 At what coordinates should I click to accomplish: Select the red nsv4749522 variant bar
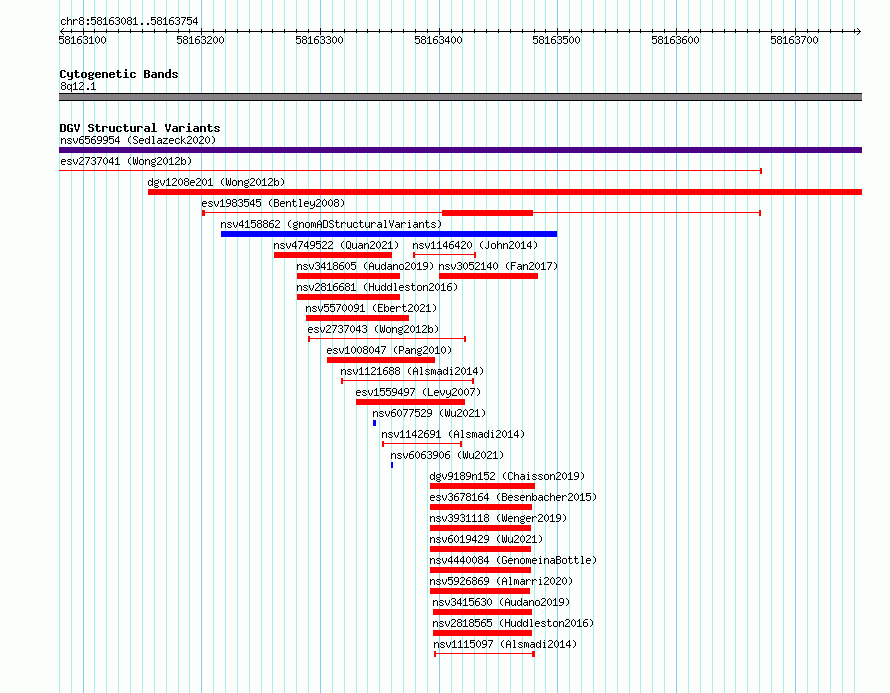pyautogui.click(x=333, y=255)
